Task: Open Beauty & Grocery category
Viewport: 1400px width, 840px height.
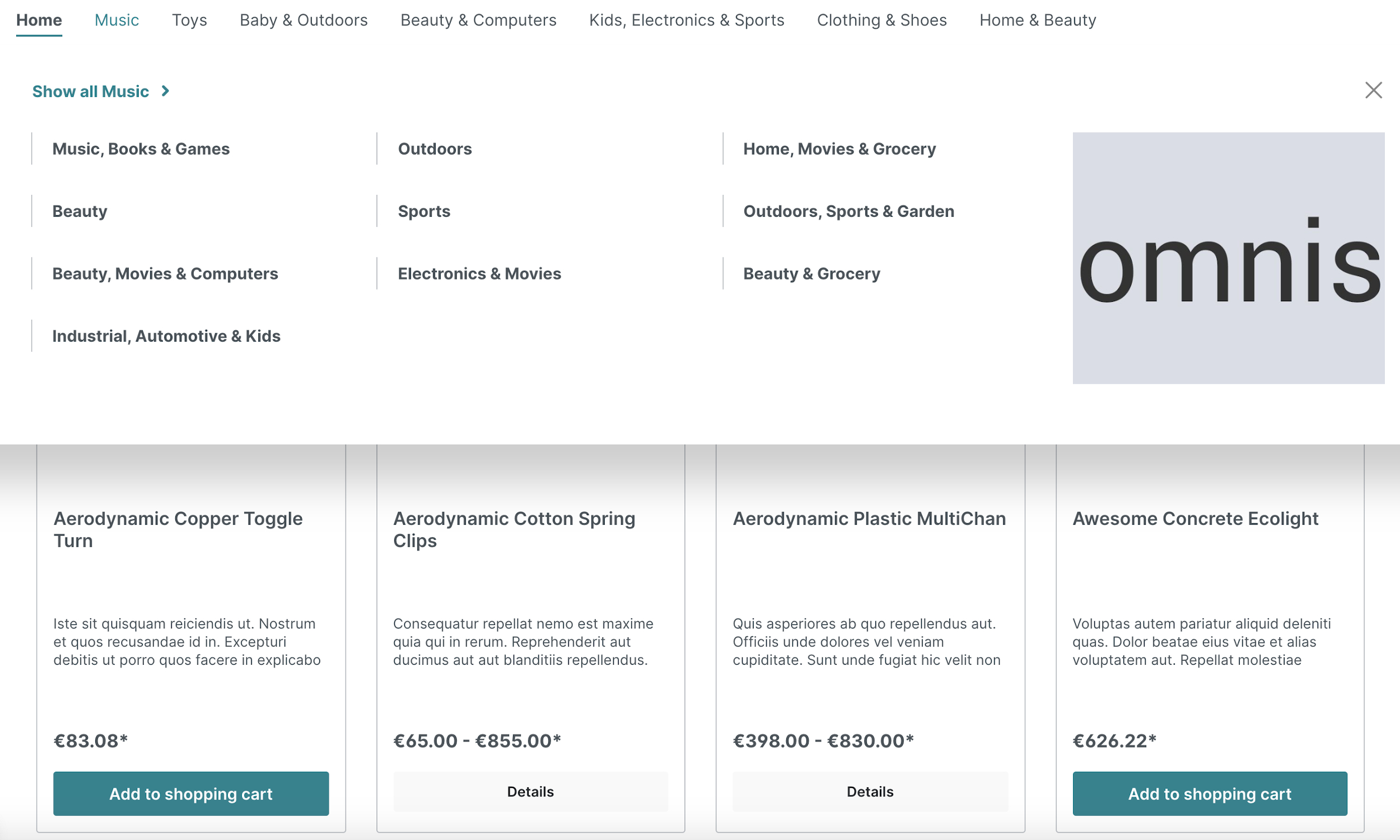Action: (811, 272)
